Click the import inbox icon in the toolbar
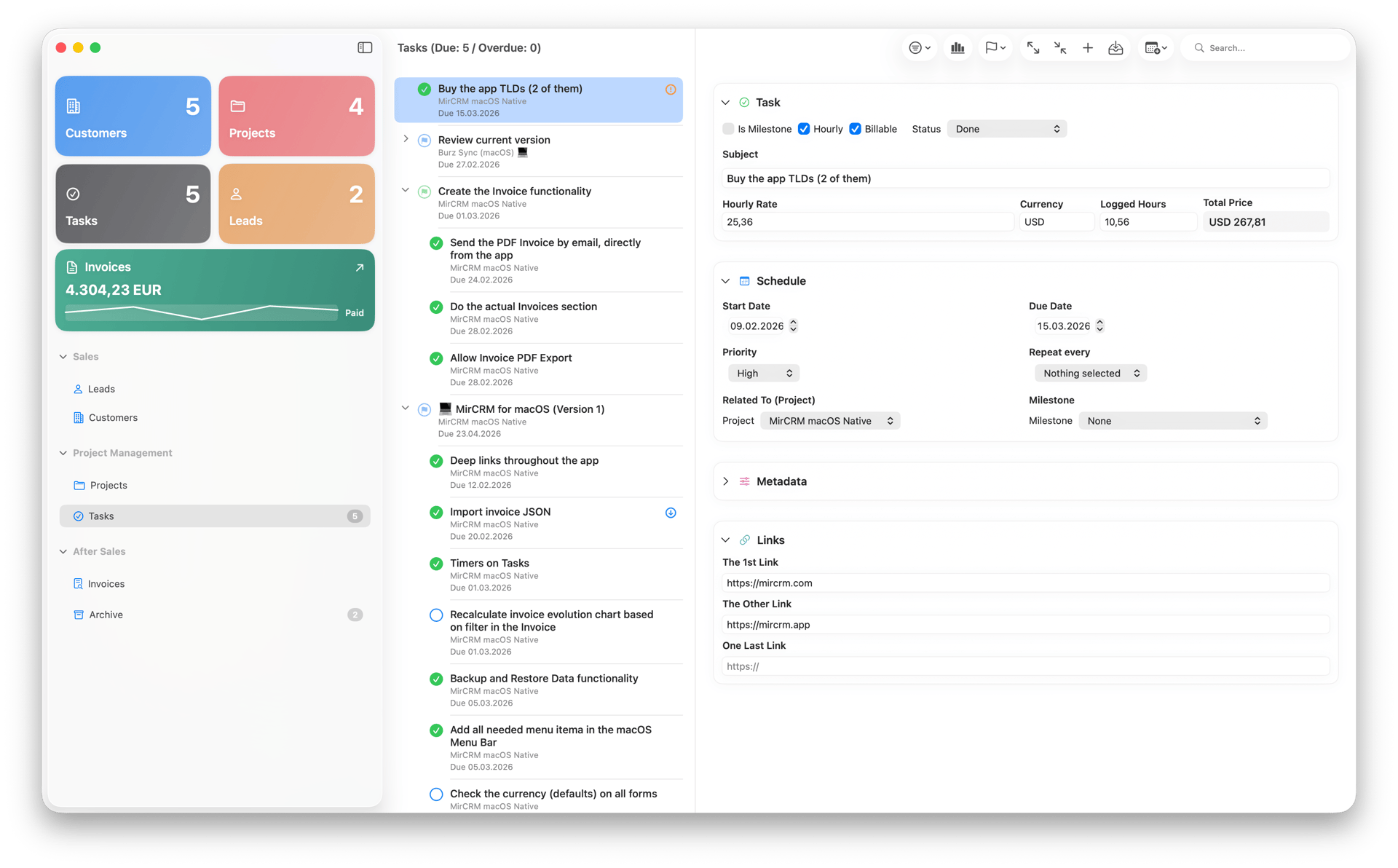Screen dimensions: 1398x868 (1115, 47)
